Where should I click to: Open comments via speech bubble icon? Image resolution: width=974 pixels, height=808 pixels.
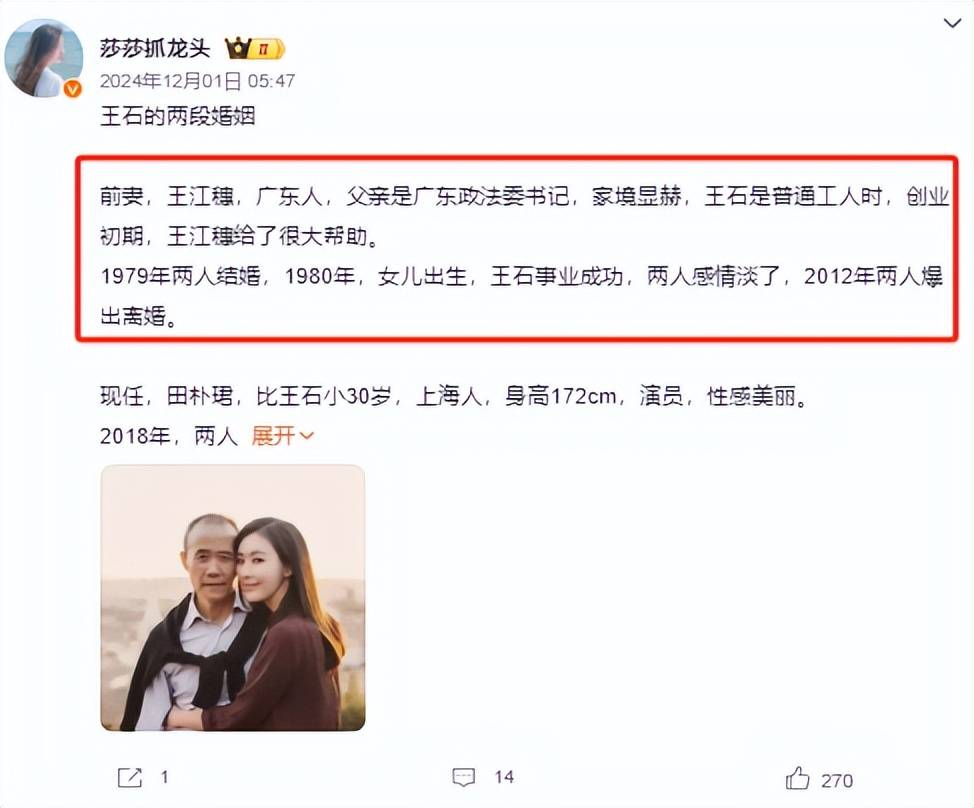click(463, 778)
